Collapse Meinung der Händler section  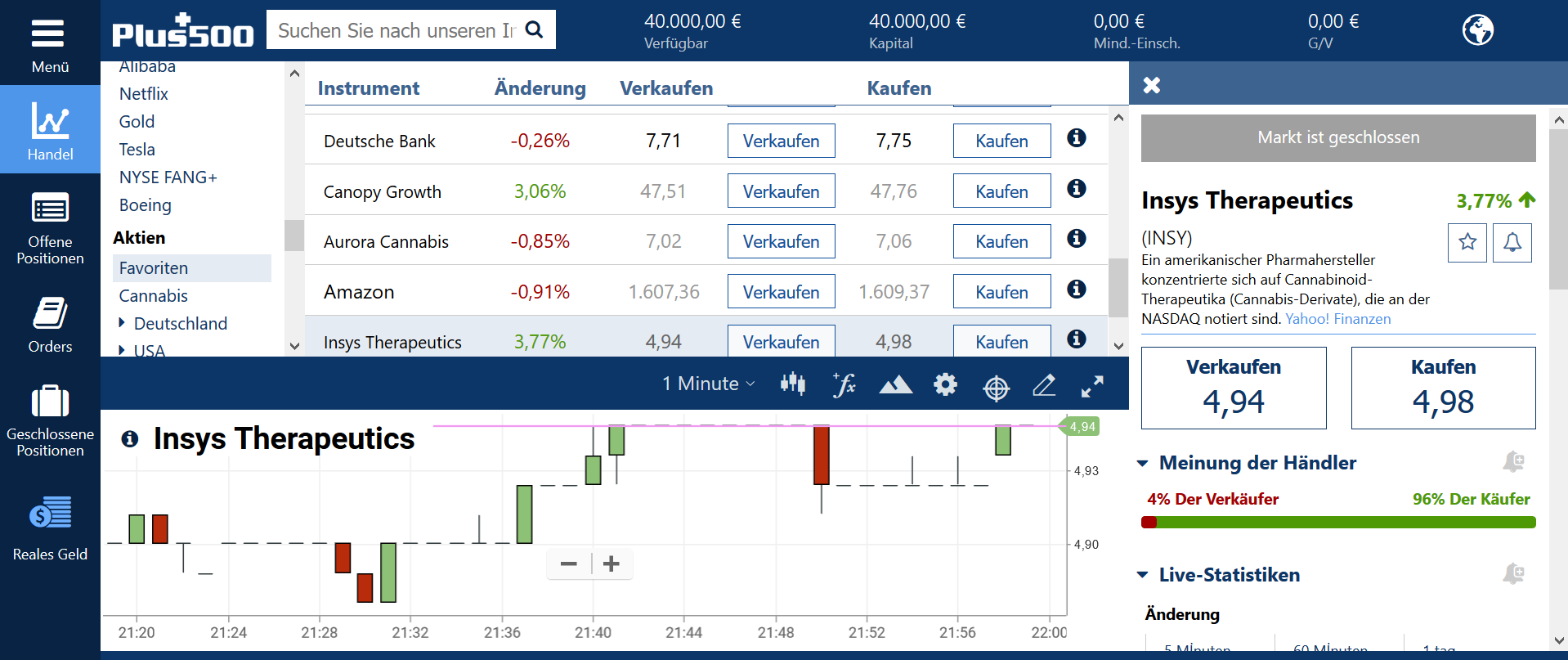1142,463
